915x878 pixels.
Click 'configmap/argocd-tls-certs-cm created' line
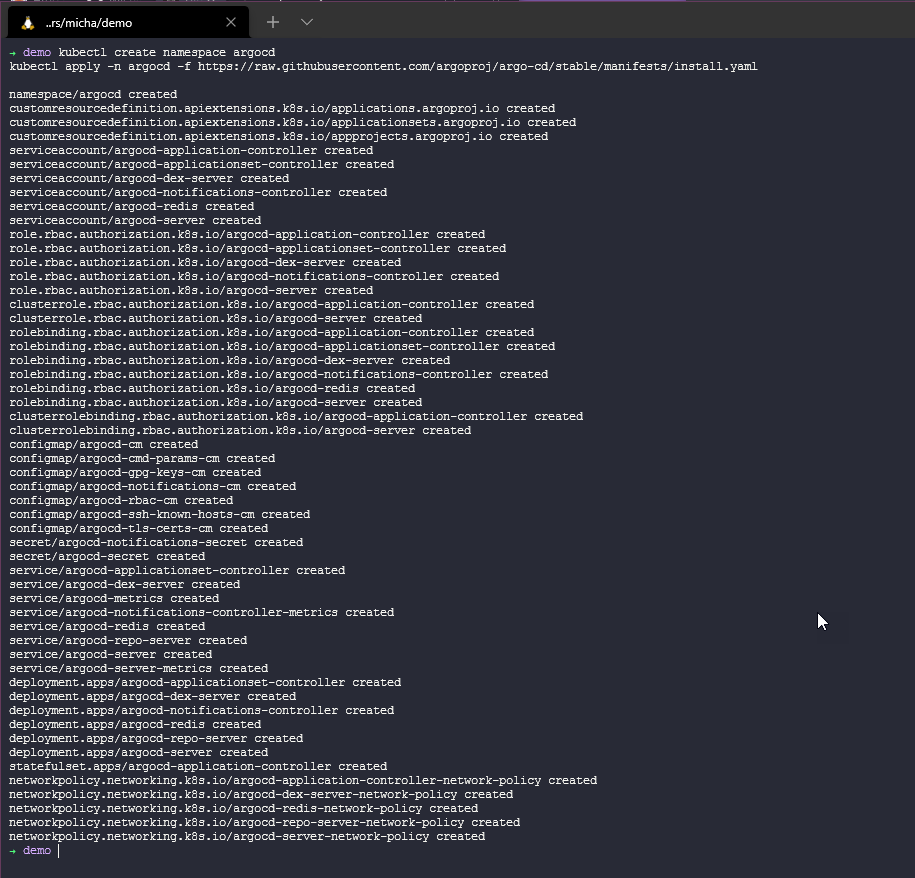pyautogui.click(x=138, y=528)
